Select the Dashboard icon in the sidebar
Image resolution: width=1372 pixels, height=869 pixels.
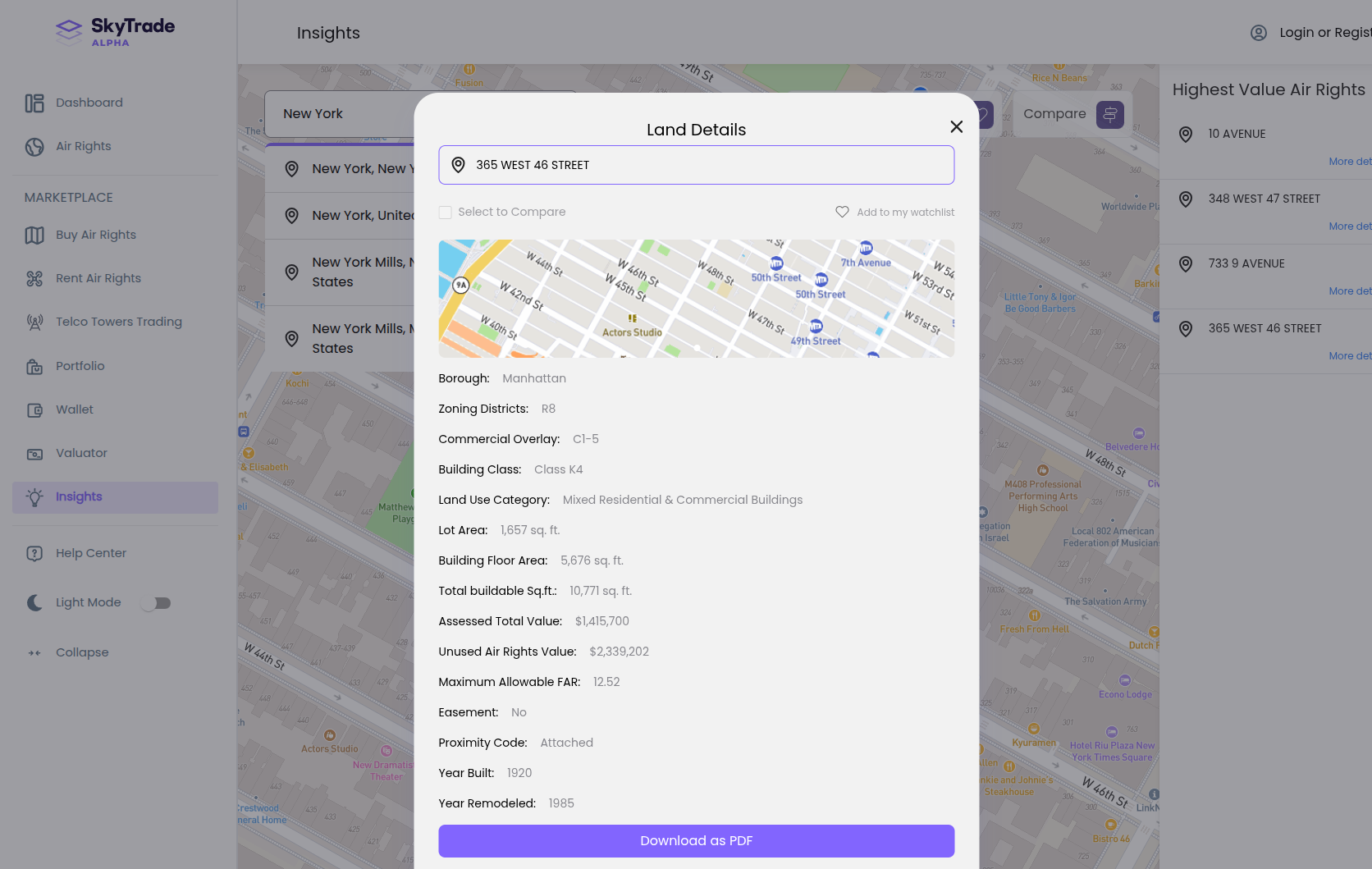coord(34,102)
